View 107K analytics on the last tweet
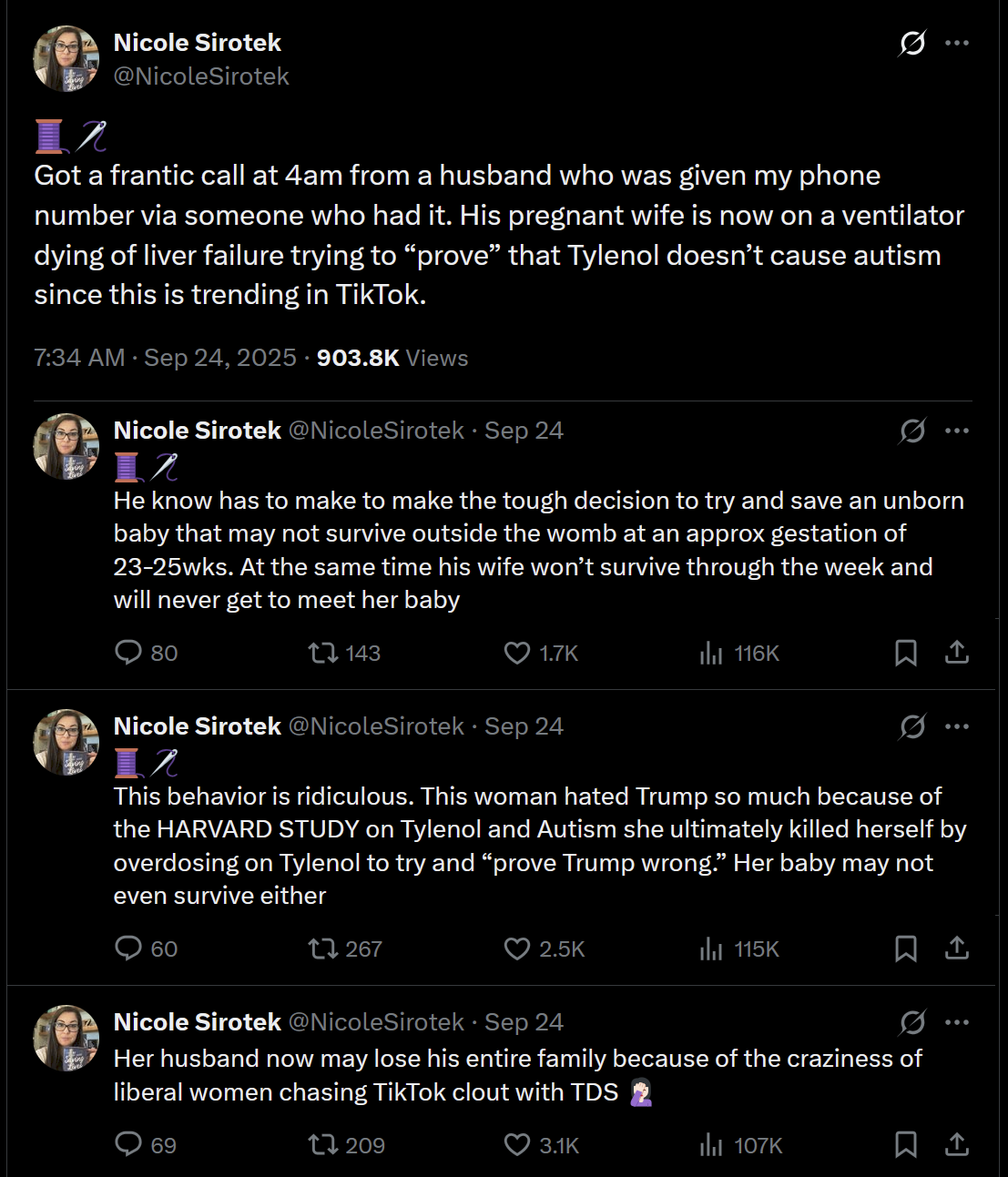Screen dimensions: 1008x1177 (711, 1144)
